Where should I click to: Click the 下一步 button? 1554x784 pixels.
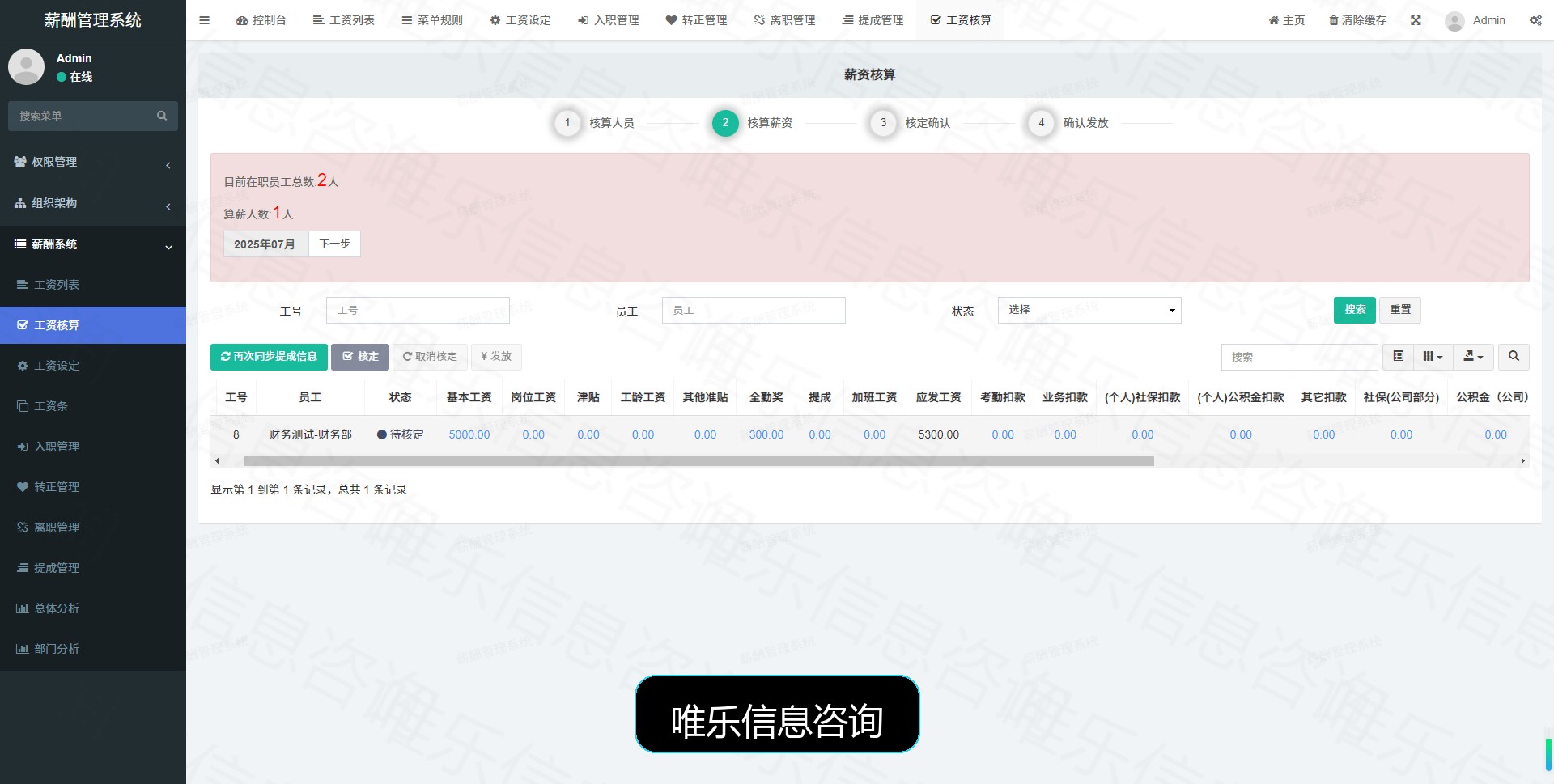click(334, 244)
